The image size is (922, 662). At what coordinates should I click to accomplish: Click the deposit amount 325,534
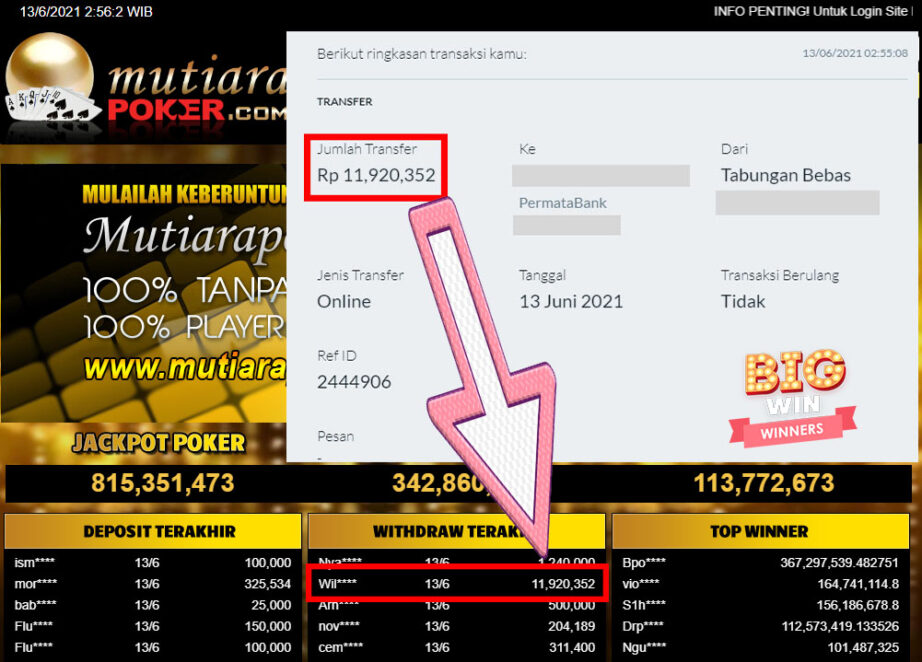(x=268, y=584)
